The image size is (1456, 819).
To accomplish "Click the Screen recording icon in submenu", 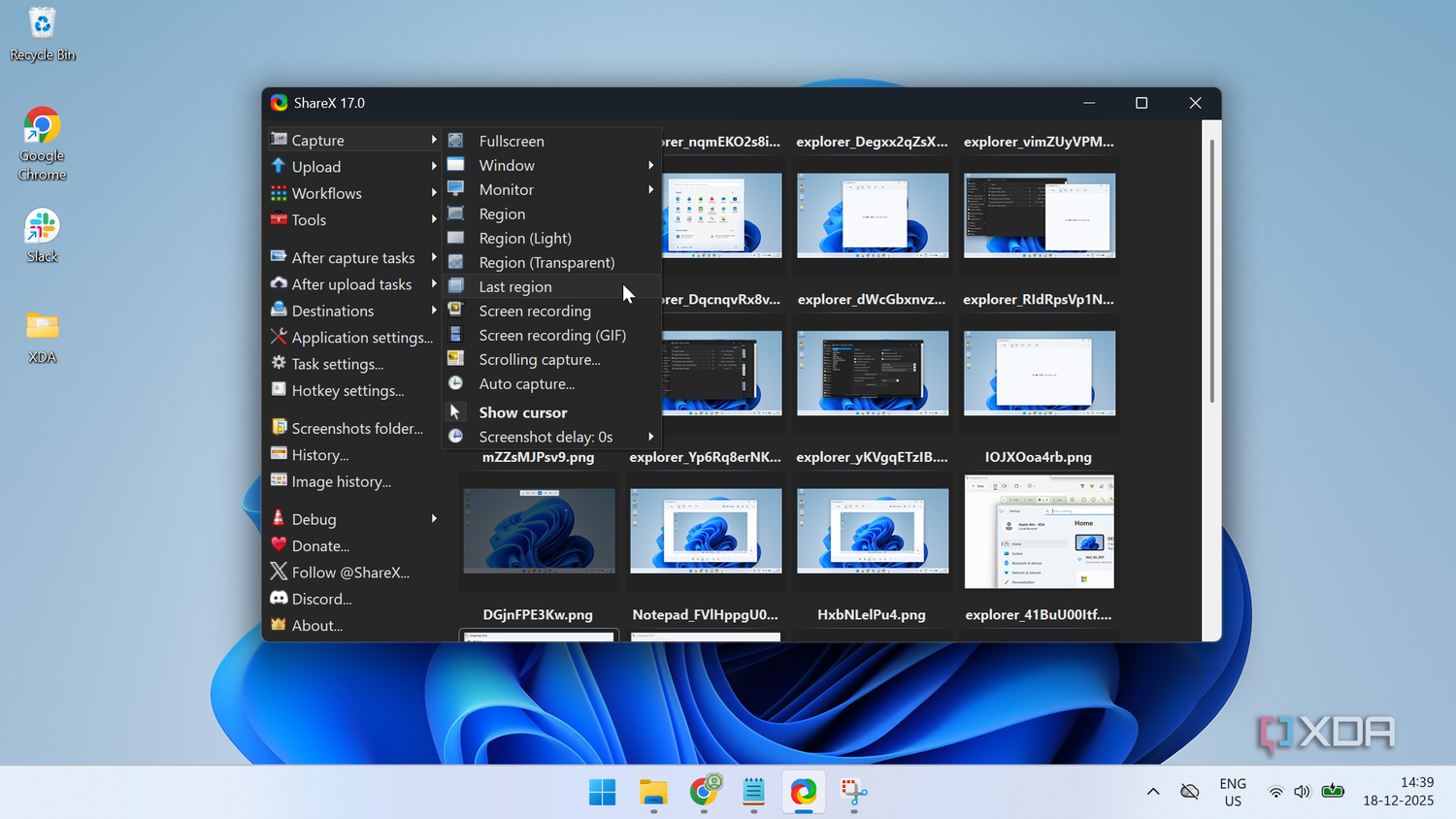I will (455, 311).
